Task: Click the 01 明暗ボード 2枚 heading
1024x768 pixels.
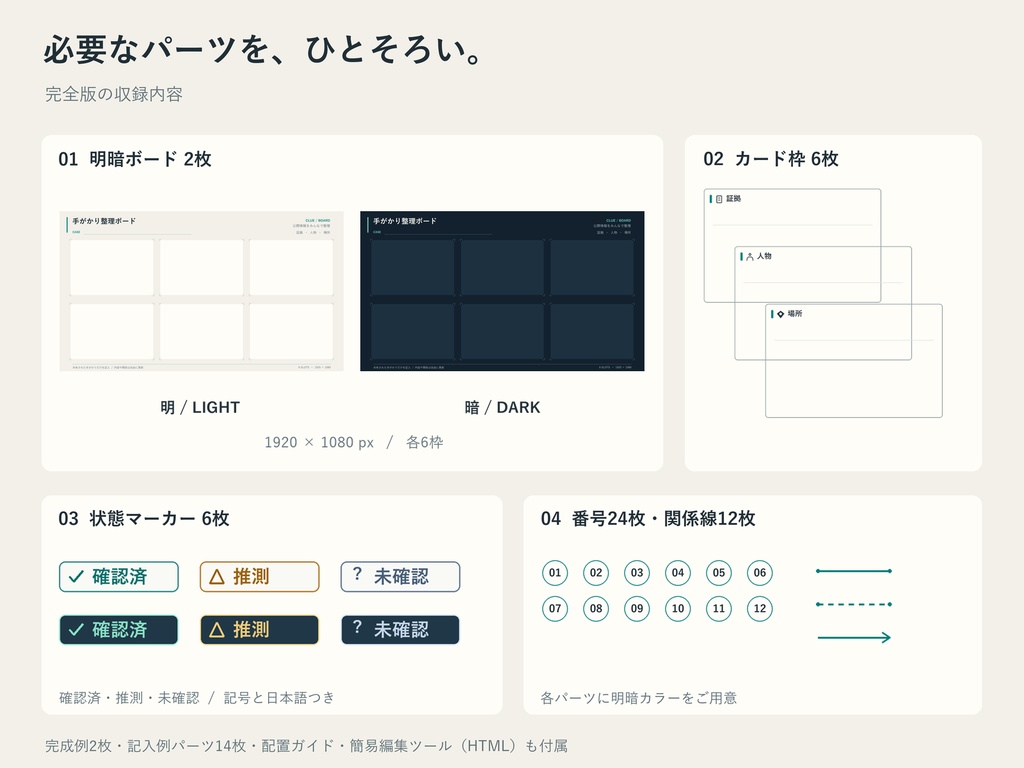Action: tap(135, 159)
